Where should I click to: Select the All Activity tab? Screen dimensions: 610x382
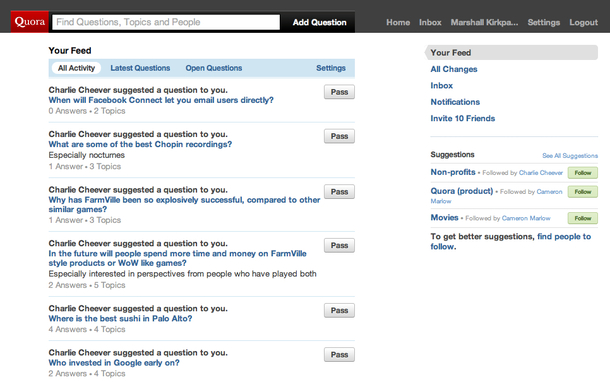pyautogui.click(x=76, y=68)
